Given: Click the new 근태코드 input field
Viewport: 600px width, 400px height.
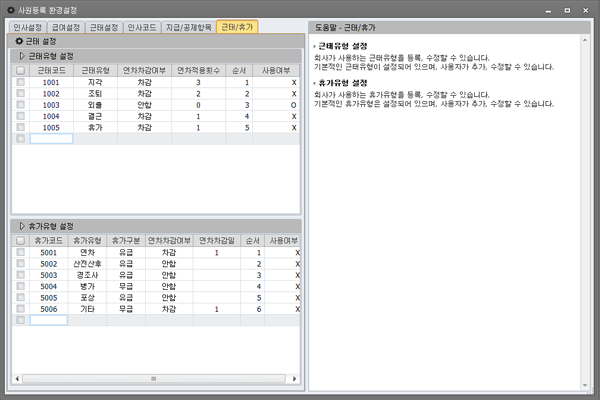Looking at the screenshot, I should coord(51,139).
